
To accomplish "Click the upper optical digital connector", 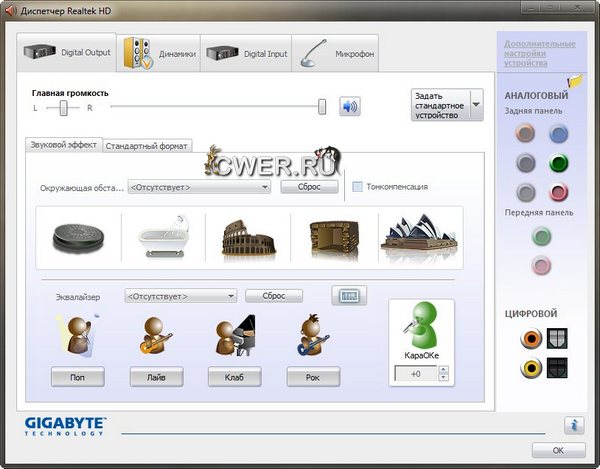I will click(x=557, y=338).
